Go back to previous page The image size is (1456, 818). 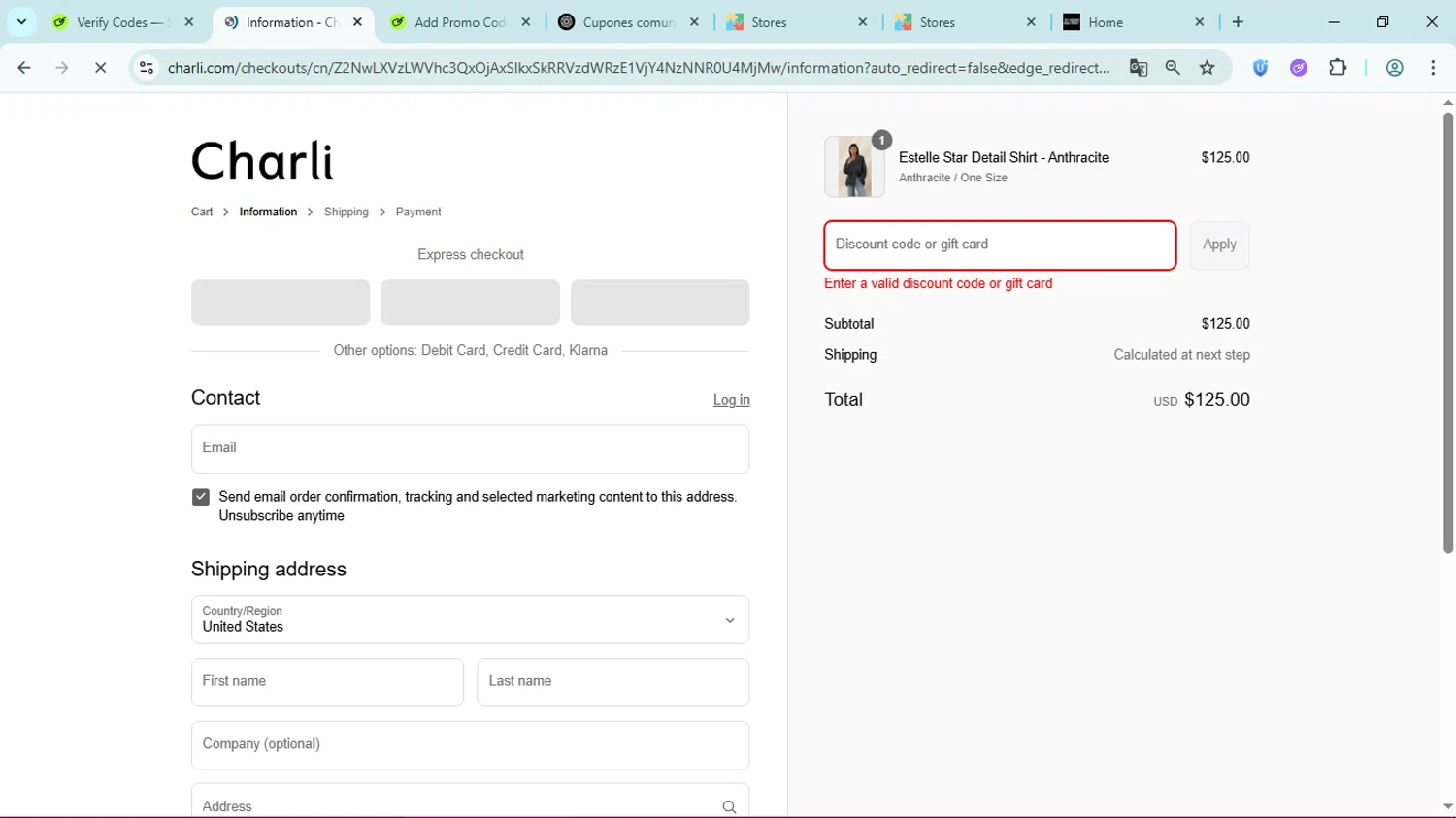click(24, 67)
